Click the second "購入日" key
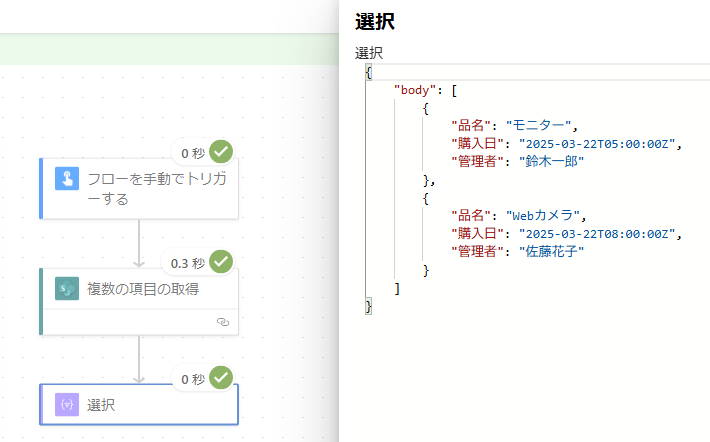This screenshot has width=710, height=442. (x=478, y=234)
